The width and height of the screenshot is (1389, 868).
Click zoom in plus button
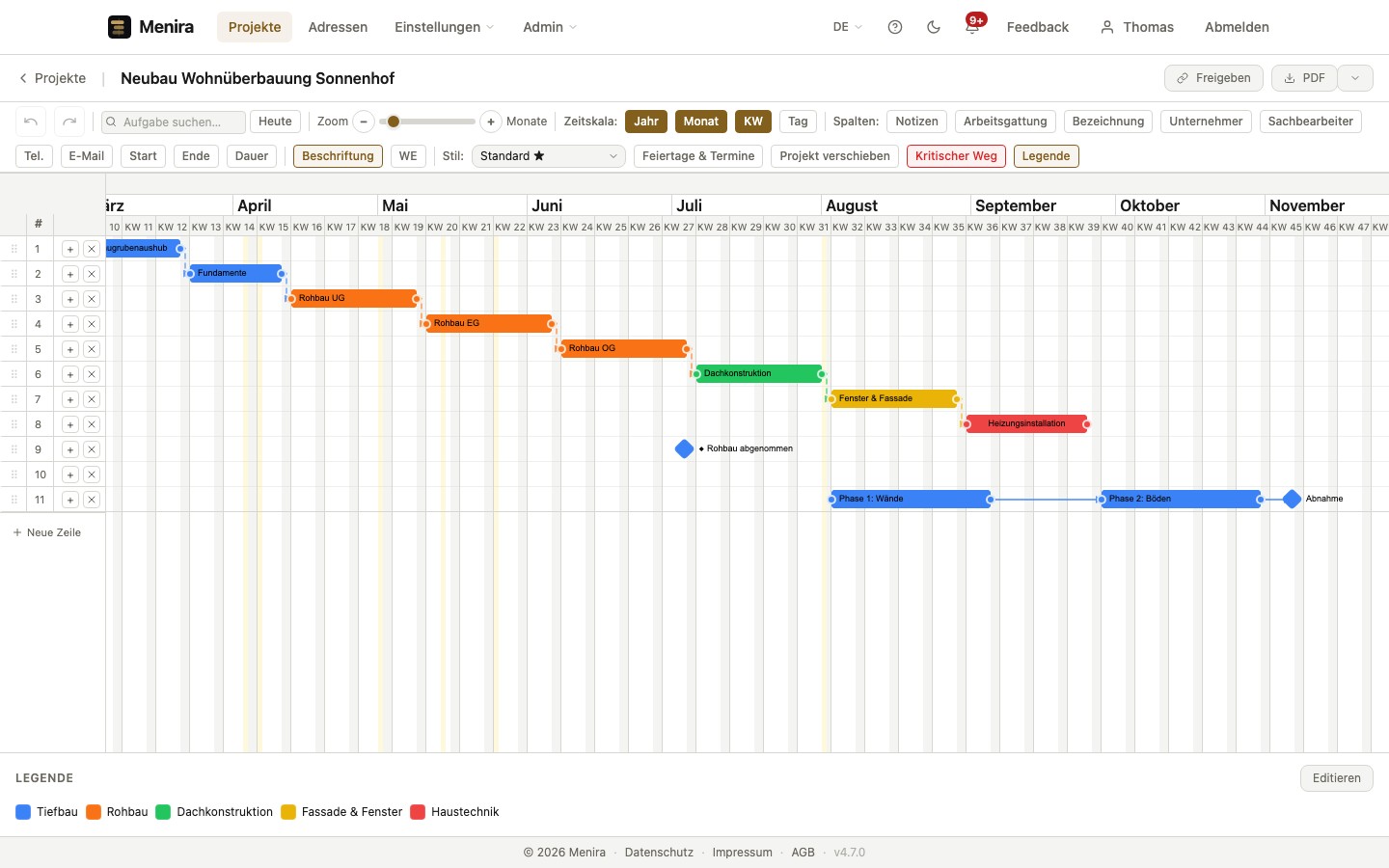point(491,122)
